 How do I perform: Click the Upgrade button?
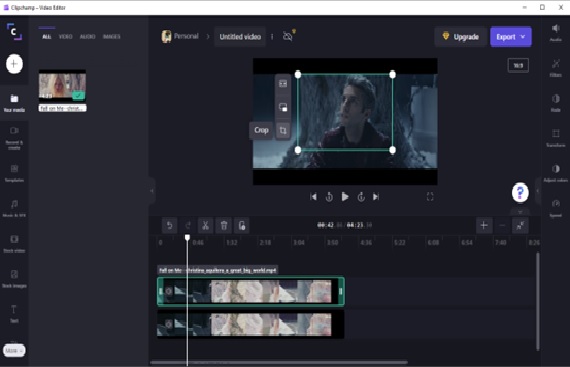460,37
